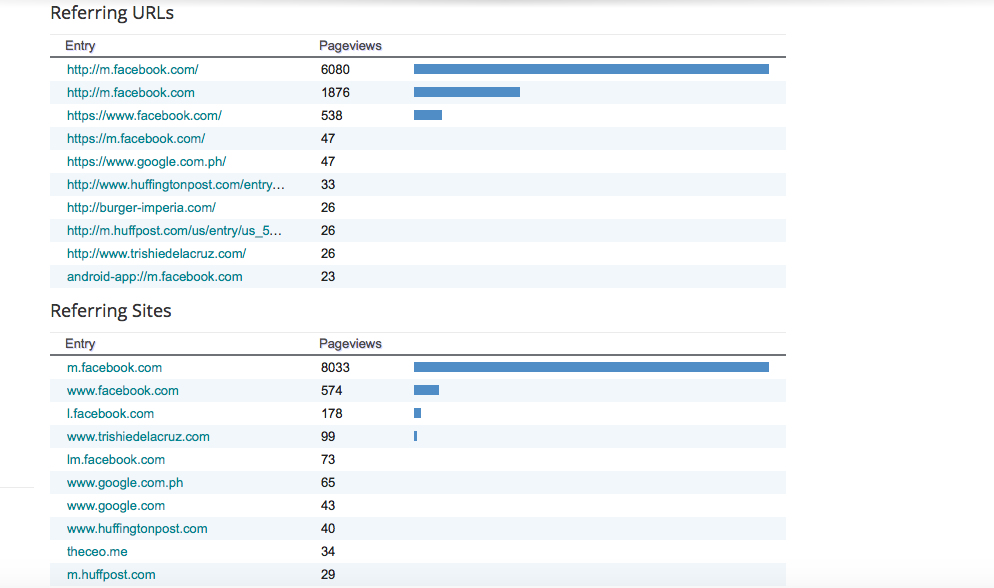
Task: Click the Entry column header under Referring Sites
Action: click(x=80, y=343)
